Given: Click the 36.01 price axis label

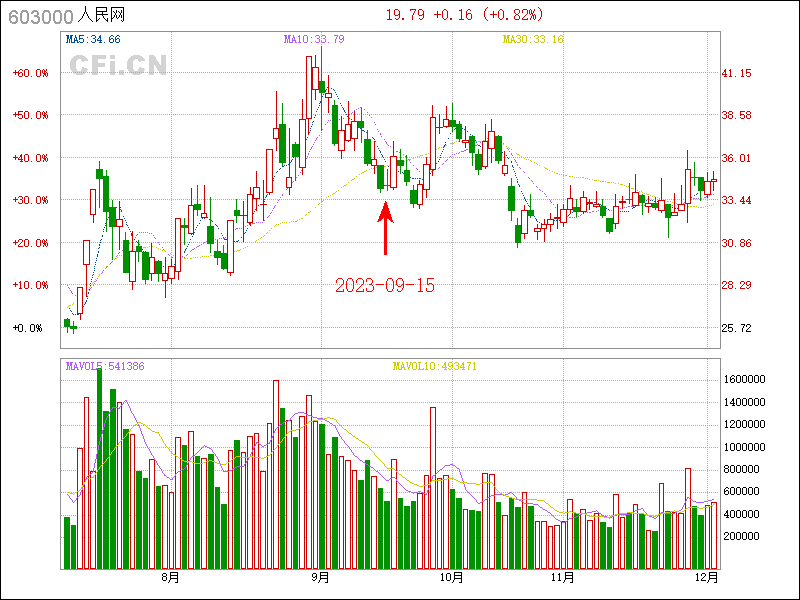Looking at the screenshot, I should [736, 158].
